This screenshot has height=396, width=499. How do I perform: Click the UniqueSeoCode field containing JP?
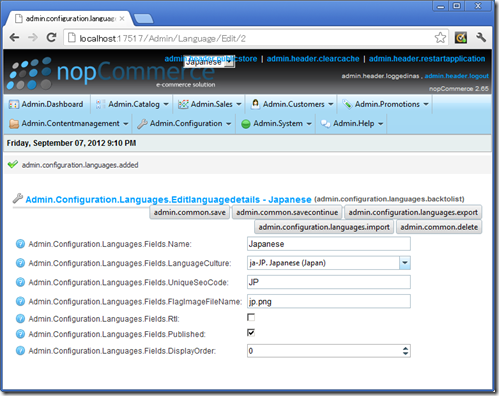coord(329,282)
